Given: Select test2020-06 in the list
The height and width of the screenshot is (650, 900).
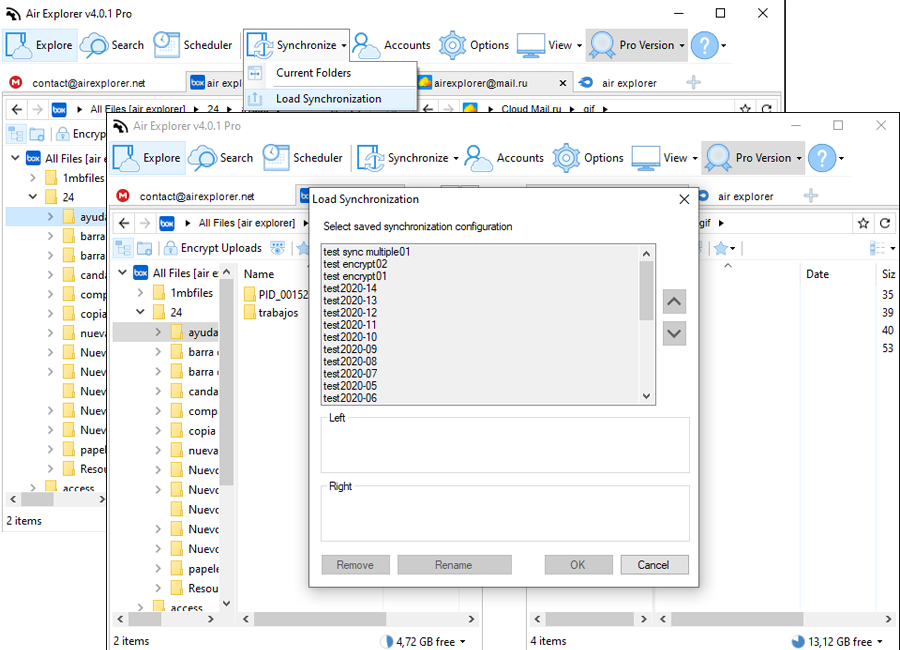Looking at the screenshot, I should [350, 398].
